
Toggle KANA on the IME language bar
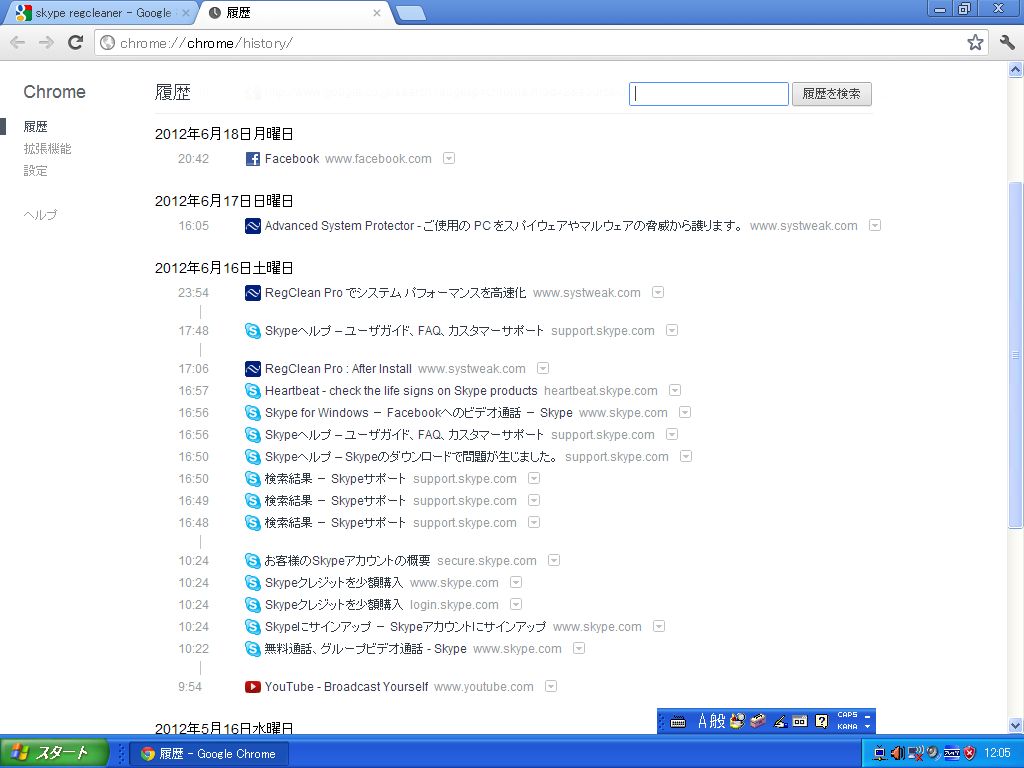[x=847, y=726]
